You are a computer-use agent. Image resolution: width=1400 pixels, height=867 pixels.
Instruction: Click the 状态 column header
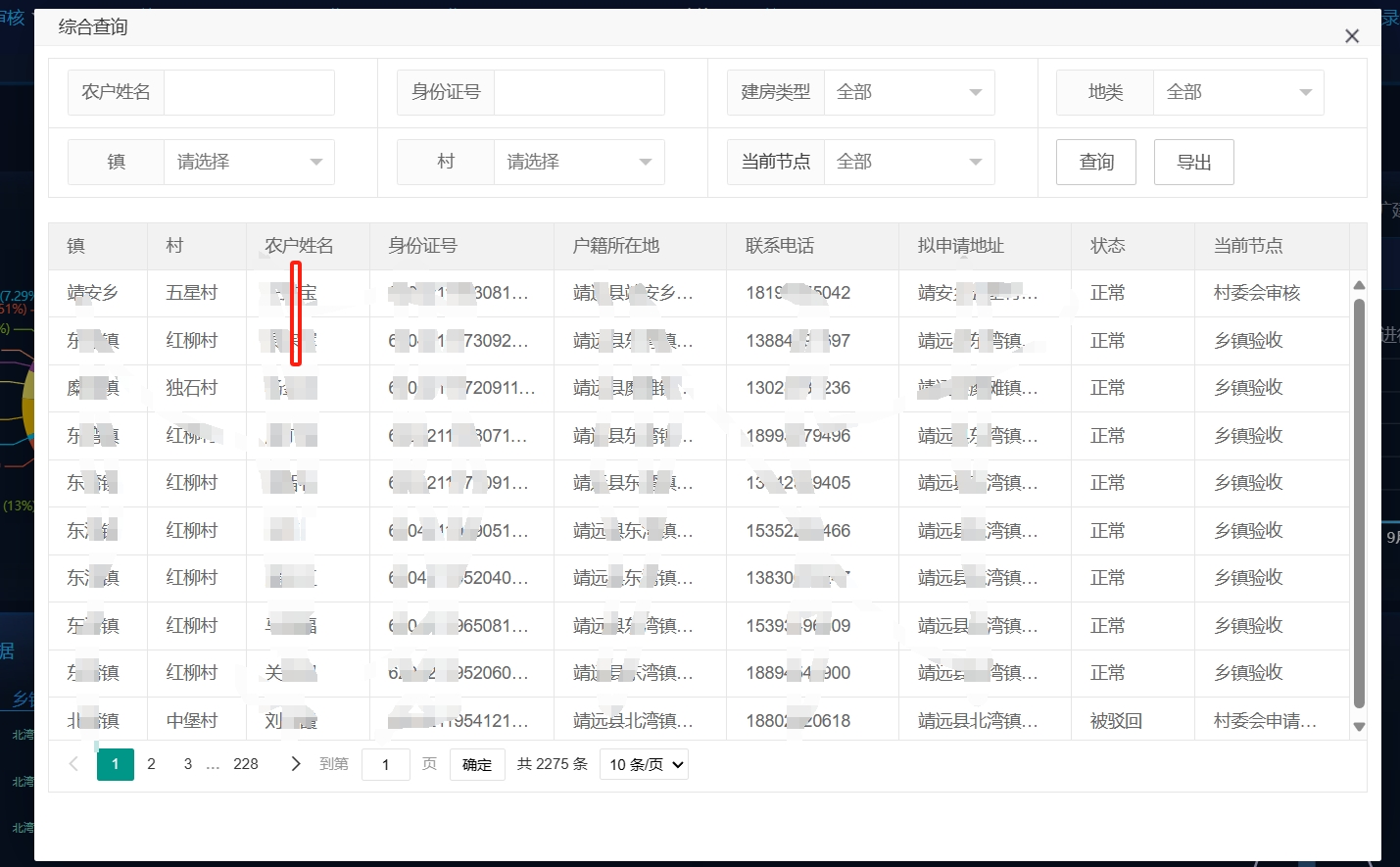[1133, 246]
